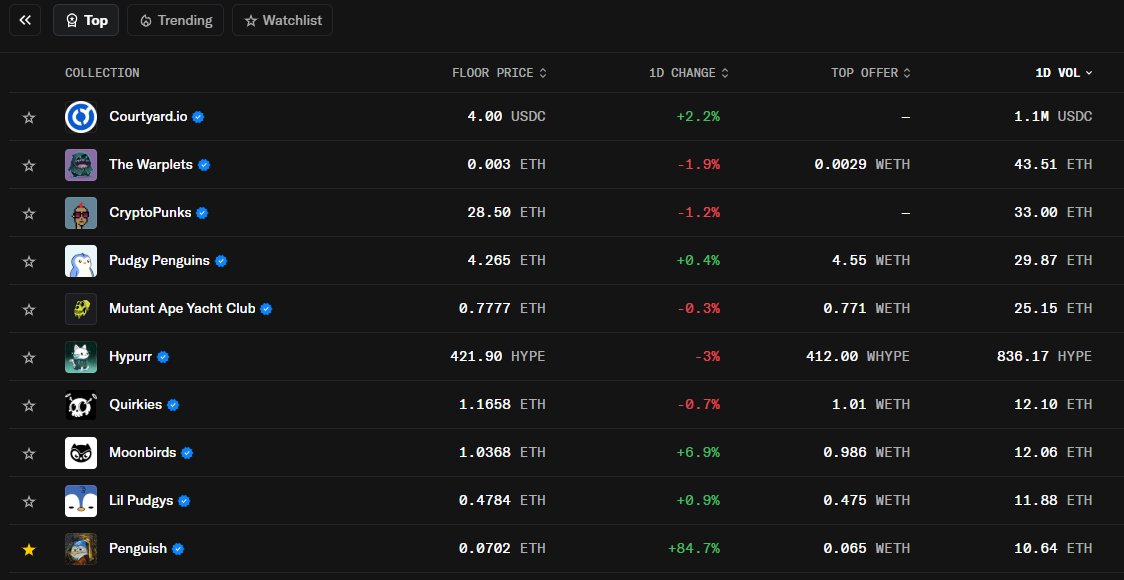Open the Courtyard.io collection avatar

[x=81, y=117]
